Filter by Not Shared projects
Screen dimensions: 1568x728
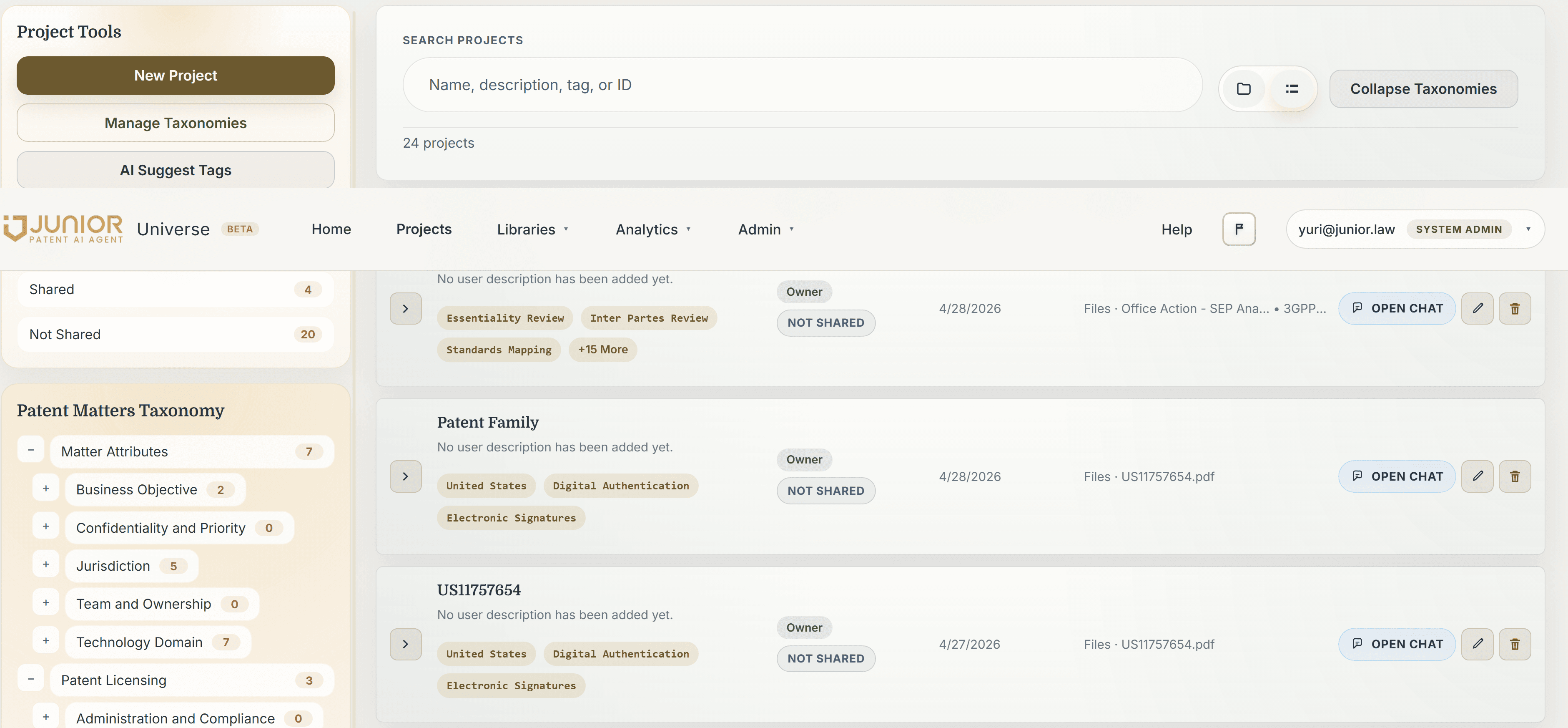pyautogui.click(x=175, y=335)
